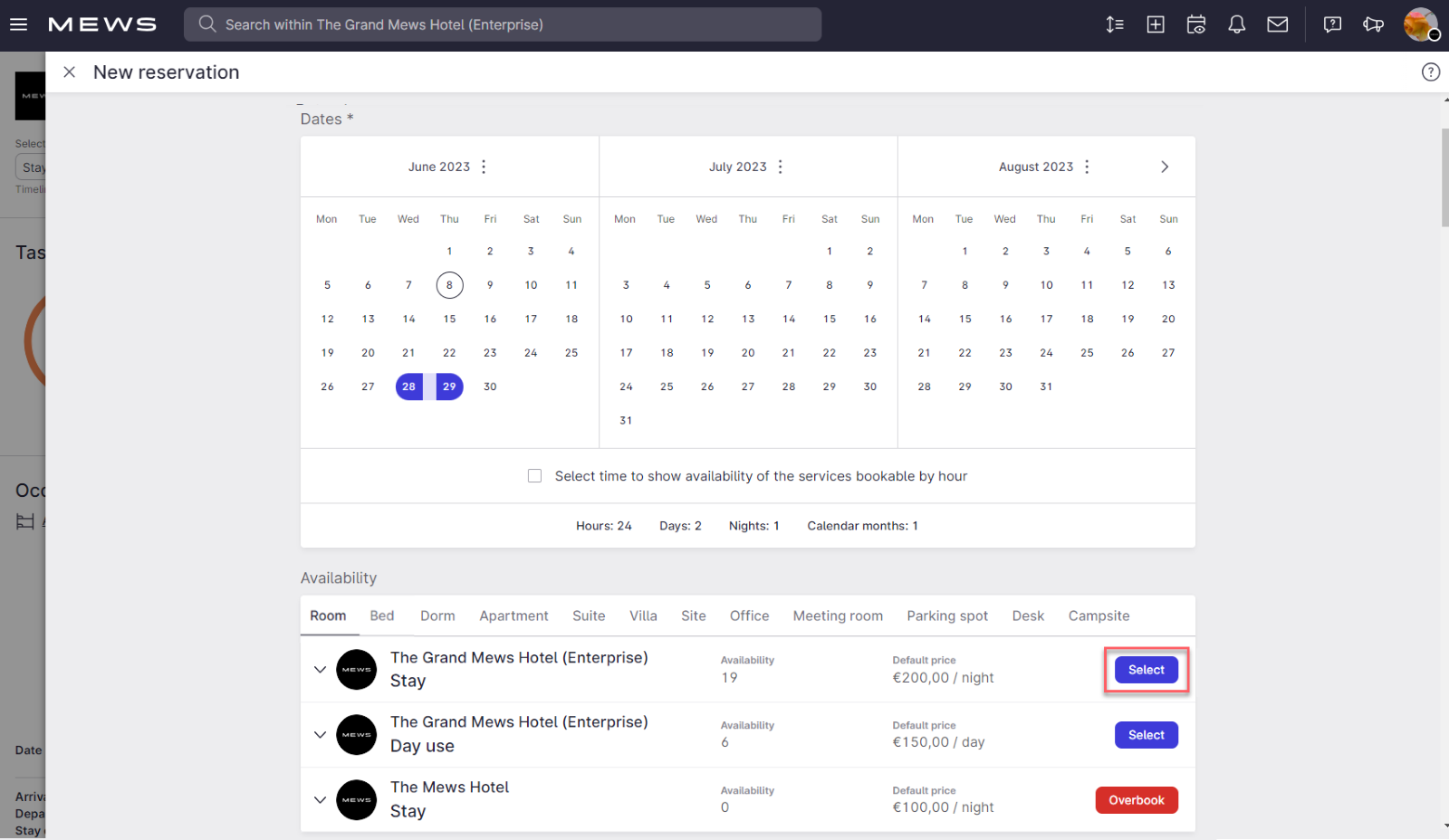Viewport: 1449px width, 840px height.
Task: Expand The Grand Mews Hotel Stay row
Action: pyautogui.click(x=320, y=669)
